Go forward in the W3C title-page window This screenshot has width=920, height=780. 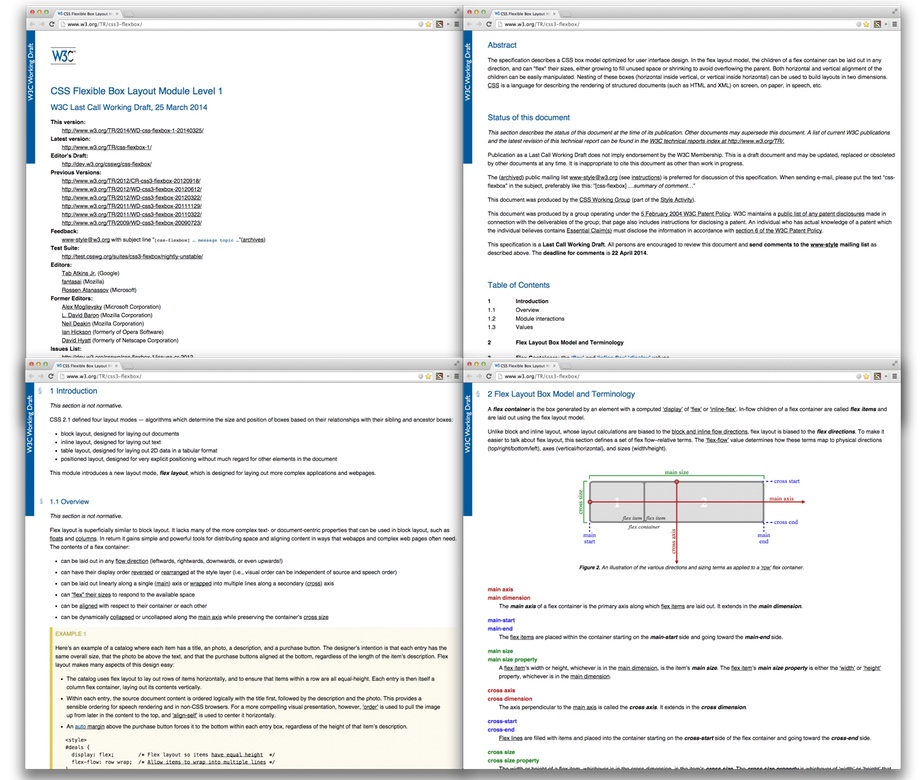(x=42, y=24)
